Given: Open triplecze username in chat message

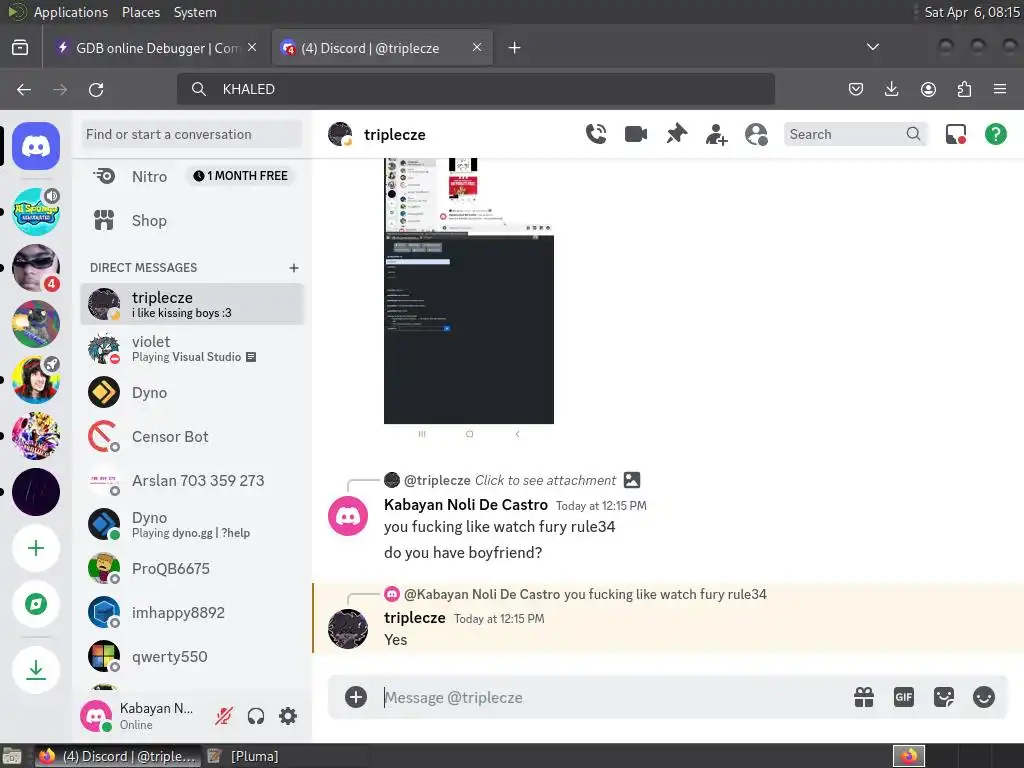Looking at the screenshot, I should coord(415,618).
